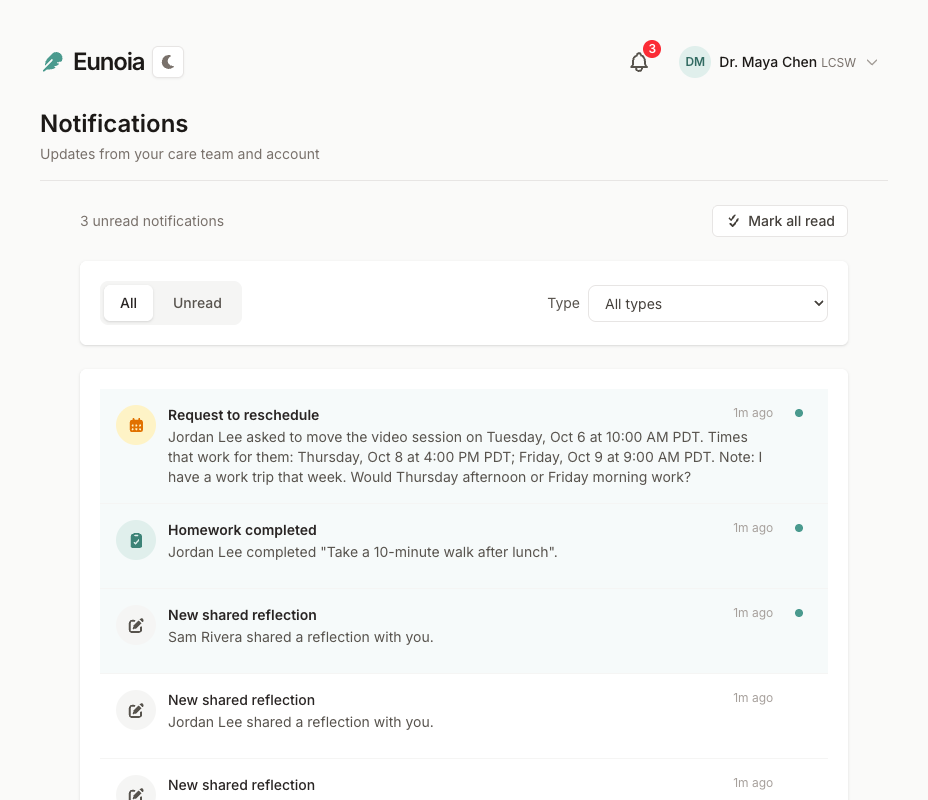Image resolution: width=928 pixels, height=800 pixels.
Task: Click the '1m ago' timestamp on Homework completed
Action: coord(753,528)
